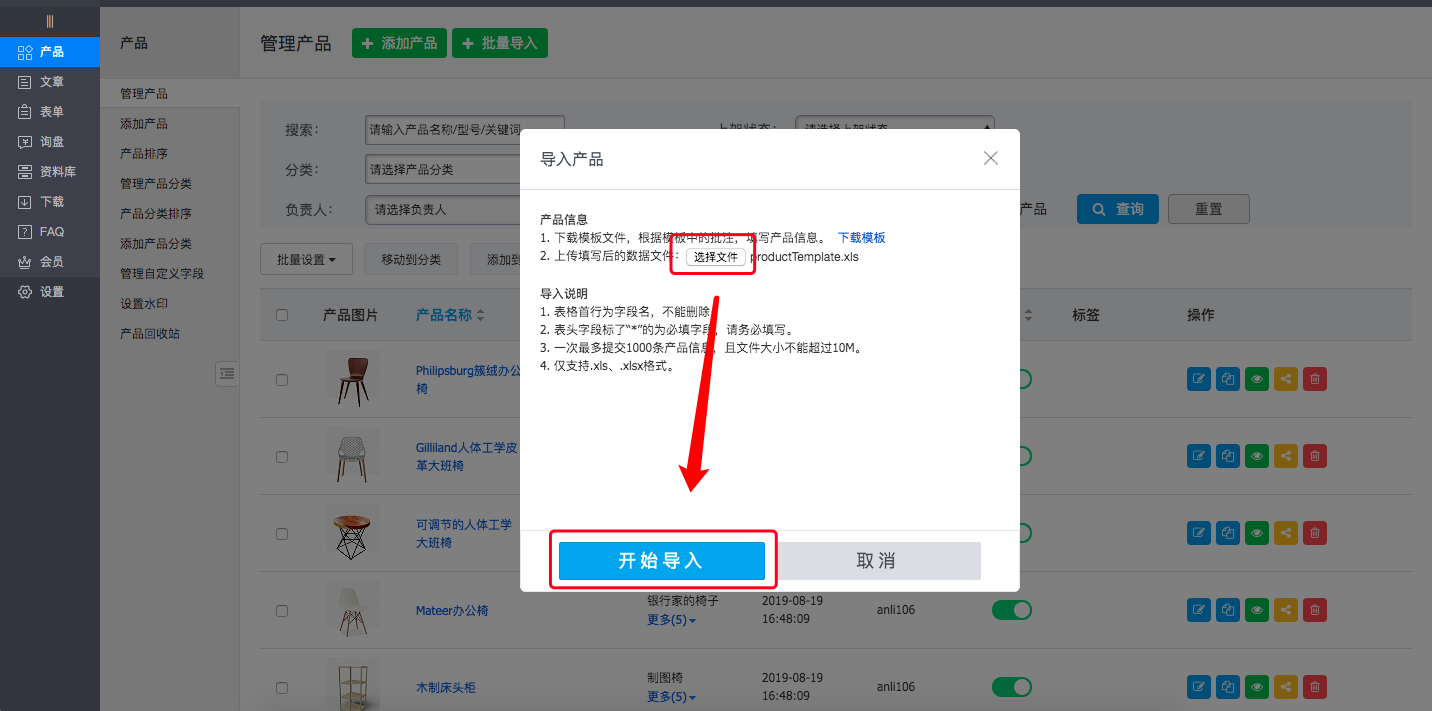Switch to the 文章 section in the sidebar
This screenshot has width=1432, height=711.
click(x=49, y=81)
